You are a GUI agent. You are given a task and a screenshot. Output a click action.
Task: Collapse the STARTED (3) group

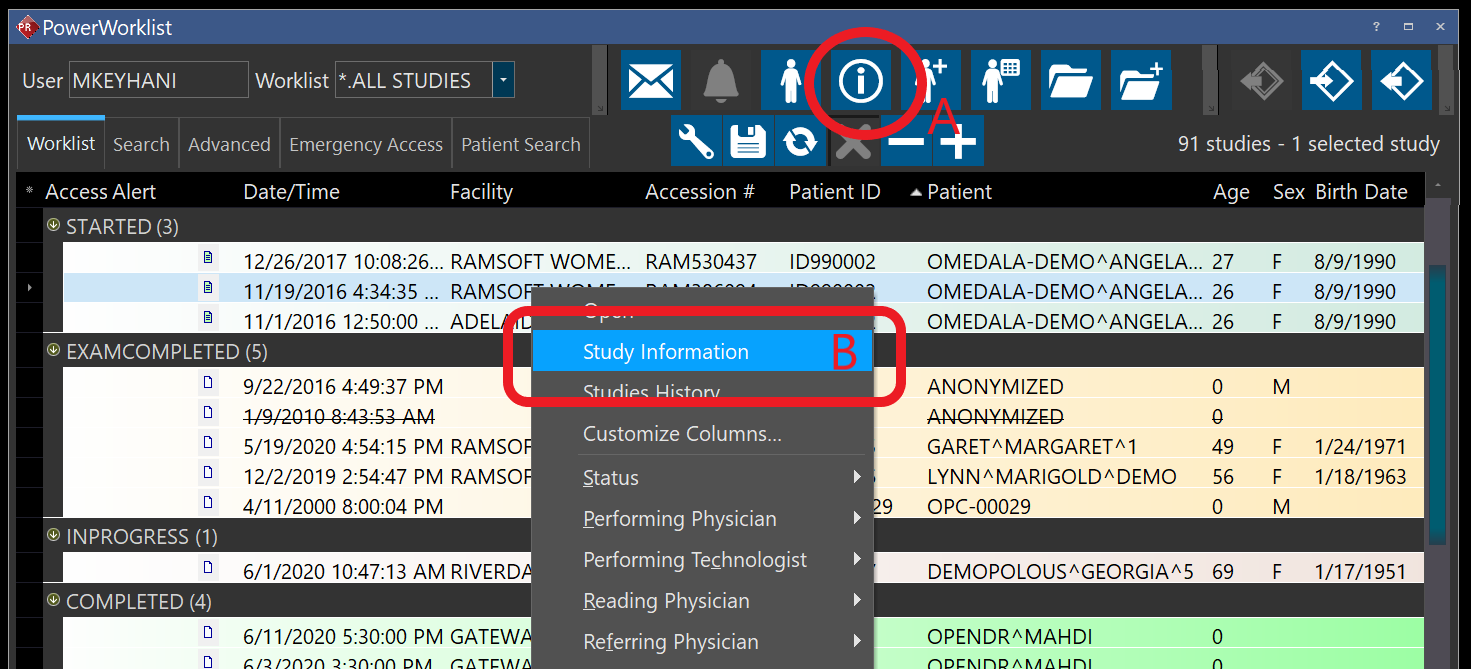pyautogui.click(x=53, y=226)
